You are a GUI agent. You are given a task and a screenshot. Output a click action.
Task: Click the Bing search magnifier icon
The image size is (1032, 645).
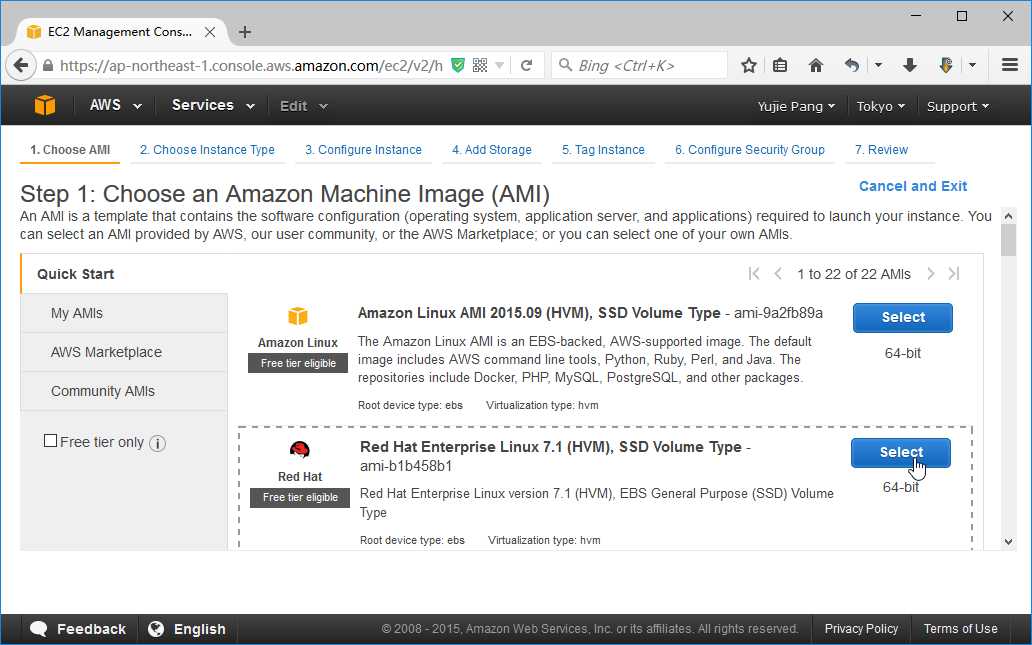(x=565, y=65)
